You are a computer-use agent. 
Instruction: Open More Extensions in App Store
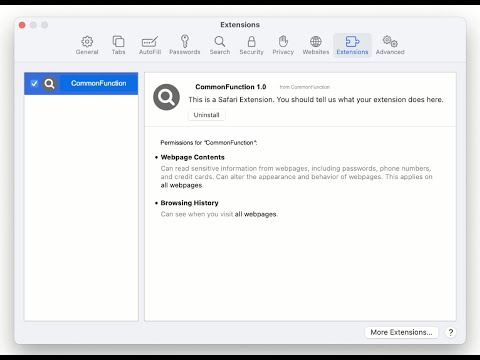pyautogui.click(x=401, y=332)
